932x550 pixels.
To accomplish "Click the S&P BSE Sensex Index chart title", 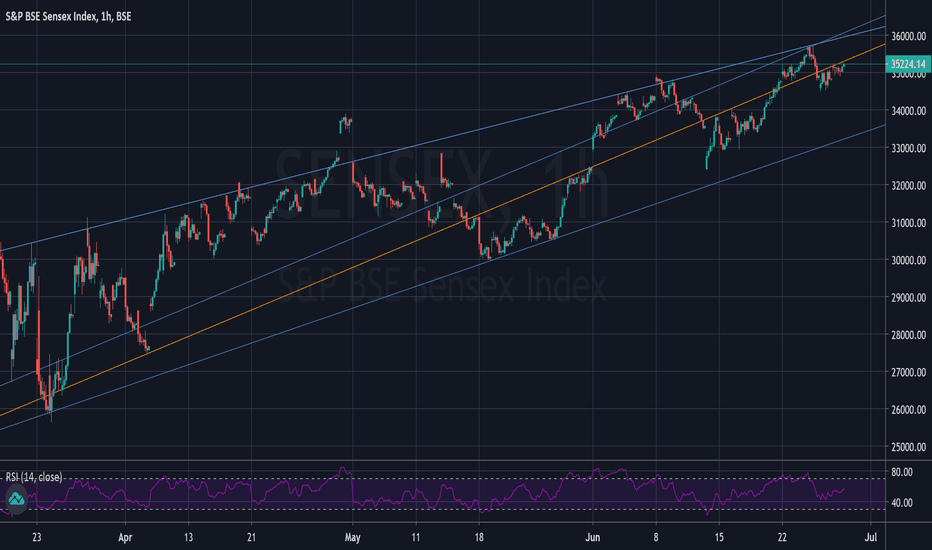I will pos(68,17).
